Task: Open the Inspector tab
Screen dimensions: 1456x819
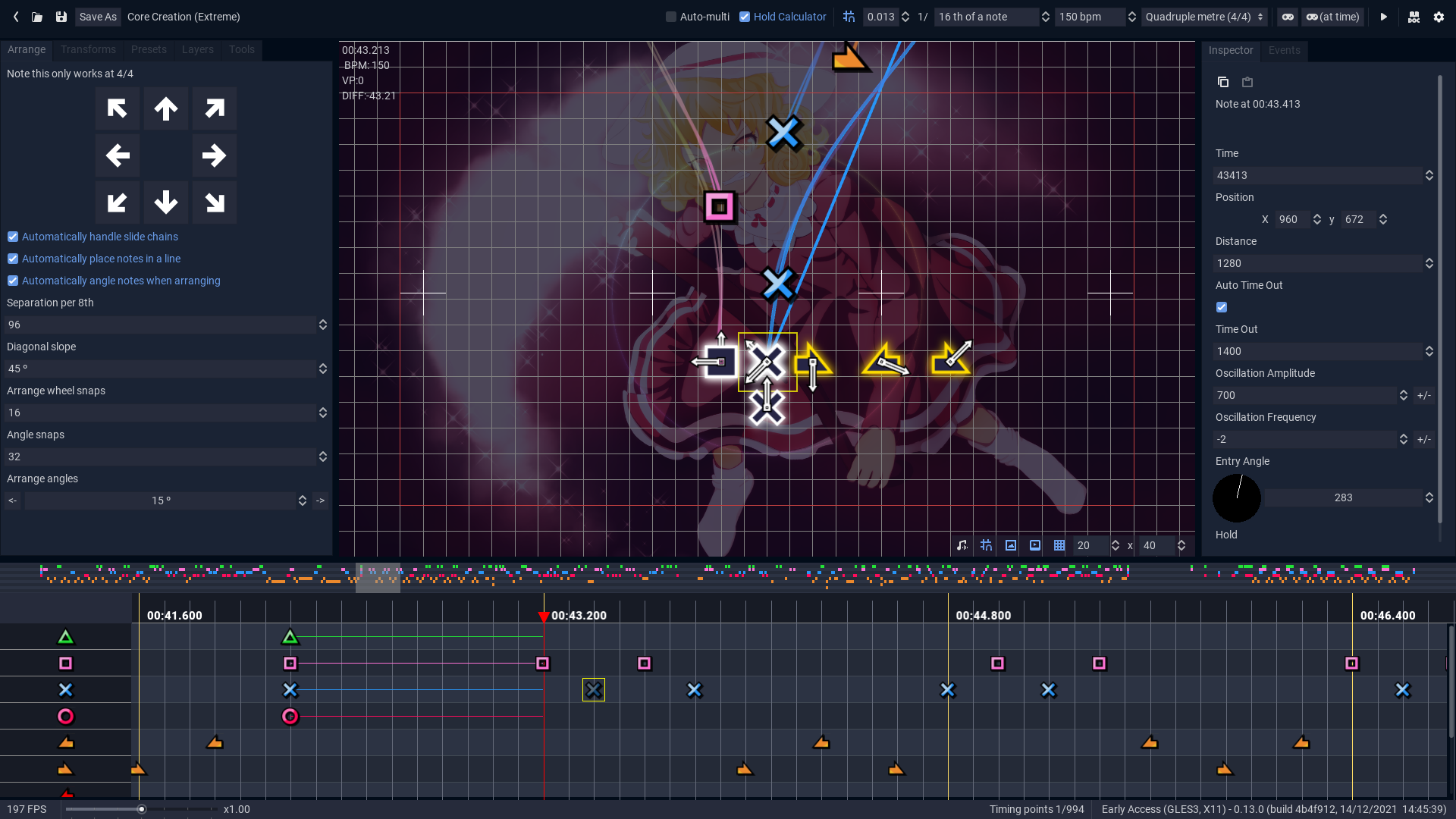Action: coord(1231,50)
